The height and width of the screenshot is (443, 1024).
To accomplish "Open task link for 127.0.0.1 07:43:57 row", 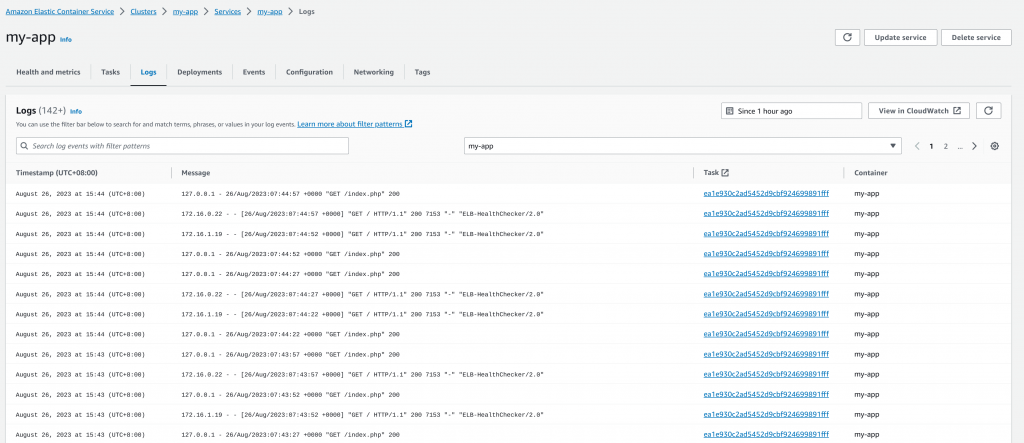I will click(x=766, y=354).
